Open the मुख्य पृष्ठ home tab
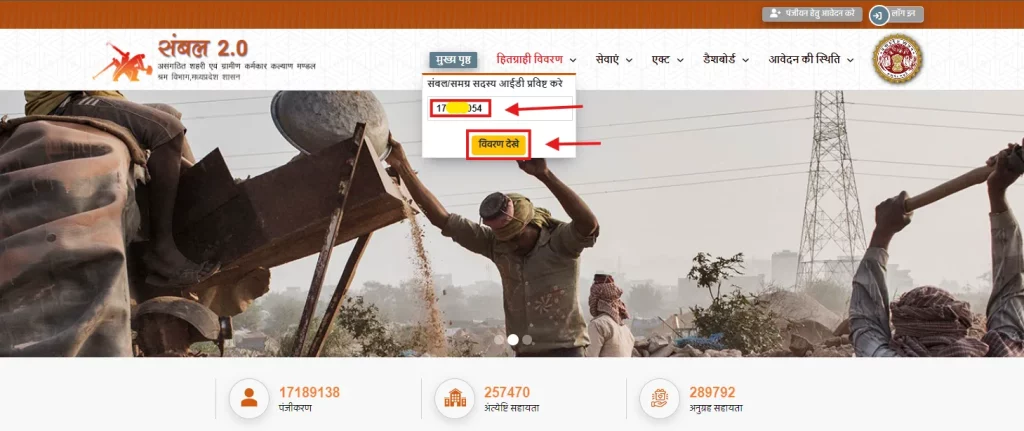This screenshot has width=1024, height=431. (453, 60)
